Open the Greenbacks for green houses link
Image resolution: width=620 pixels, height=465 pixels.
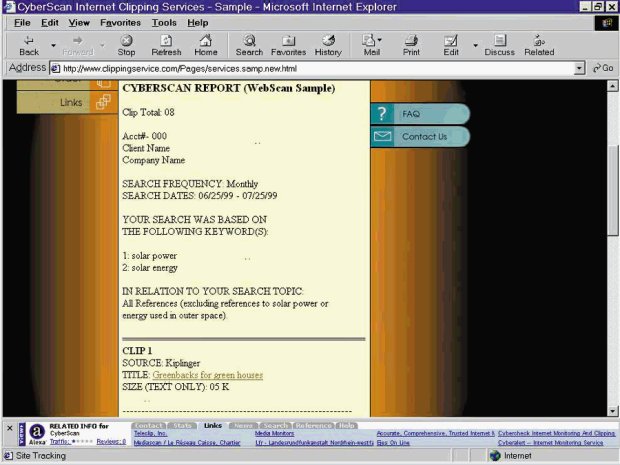tap(208, 375)
